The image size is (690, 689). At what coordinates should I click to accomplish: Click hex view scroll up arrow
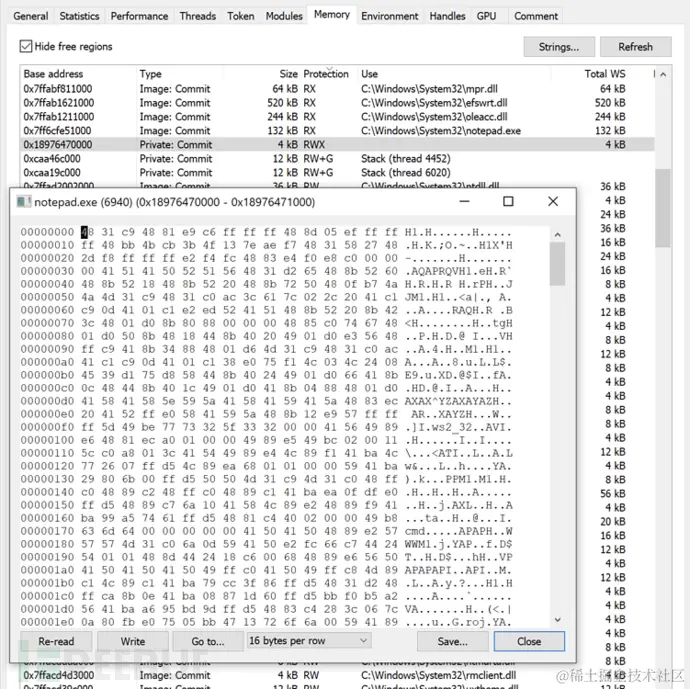click(x=558, y=235)
